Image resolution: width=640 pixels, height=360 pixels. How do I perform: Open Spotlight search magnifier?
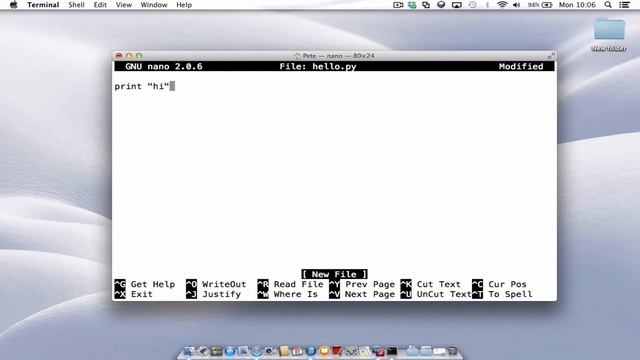pyautogui.click(x=608, y=5)
